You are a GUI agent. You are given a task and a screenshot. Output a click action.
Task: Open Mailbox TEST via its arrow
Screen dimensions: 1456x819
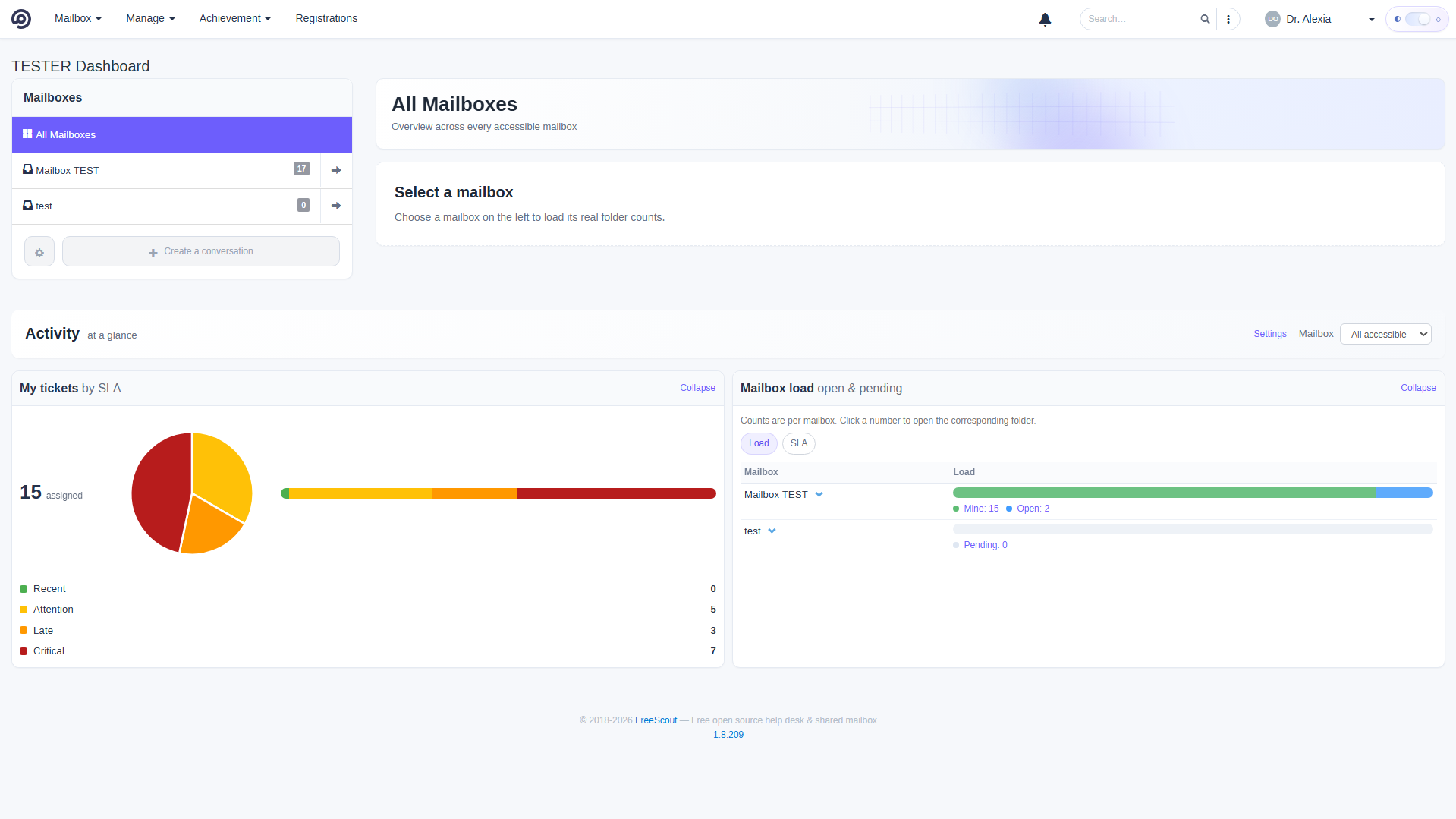click(336, 170)
